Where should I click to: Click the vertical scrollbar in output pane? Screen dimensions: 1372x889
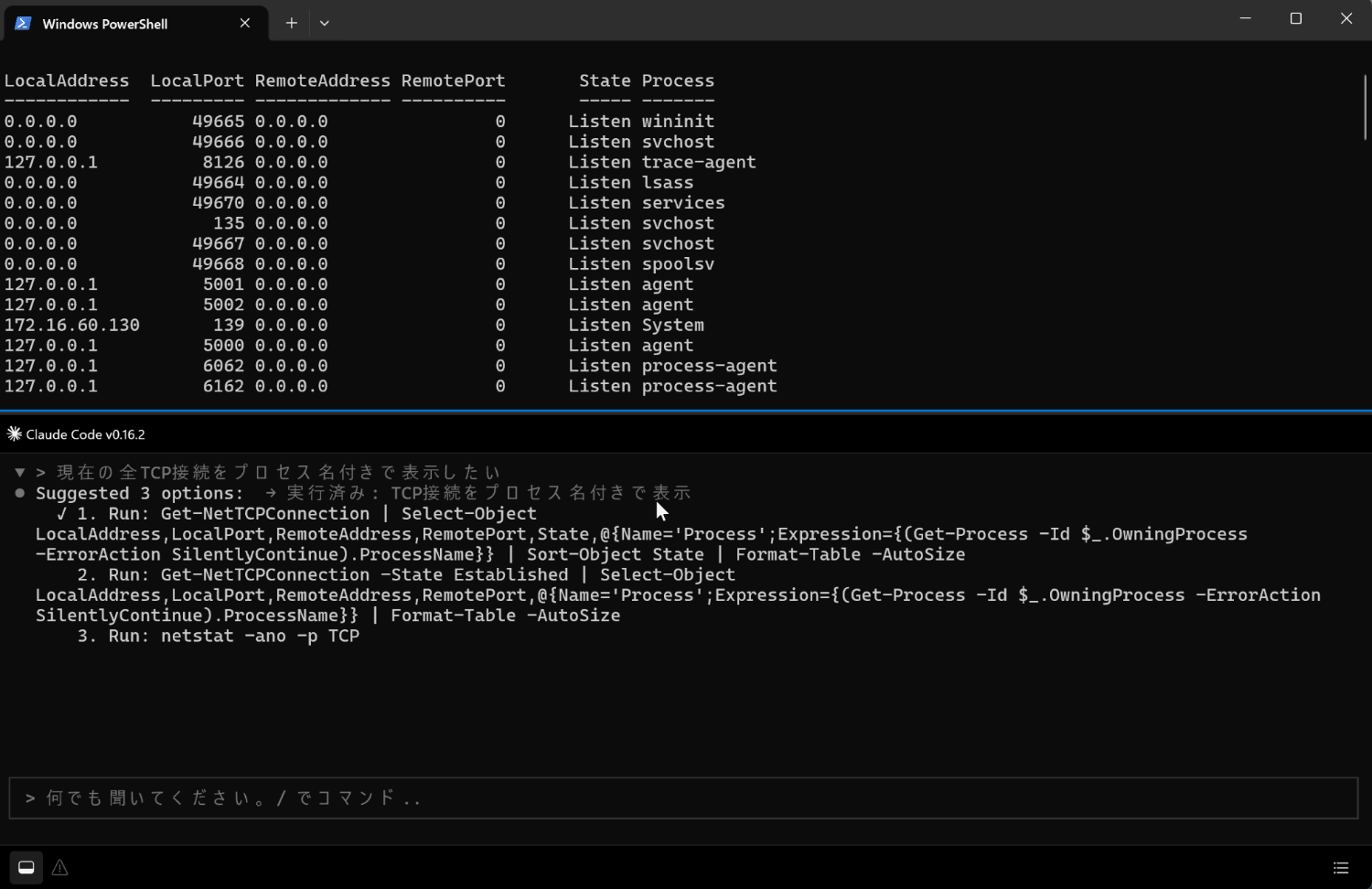pos(1365,108)
